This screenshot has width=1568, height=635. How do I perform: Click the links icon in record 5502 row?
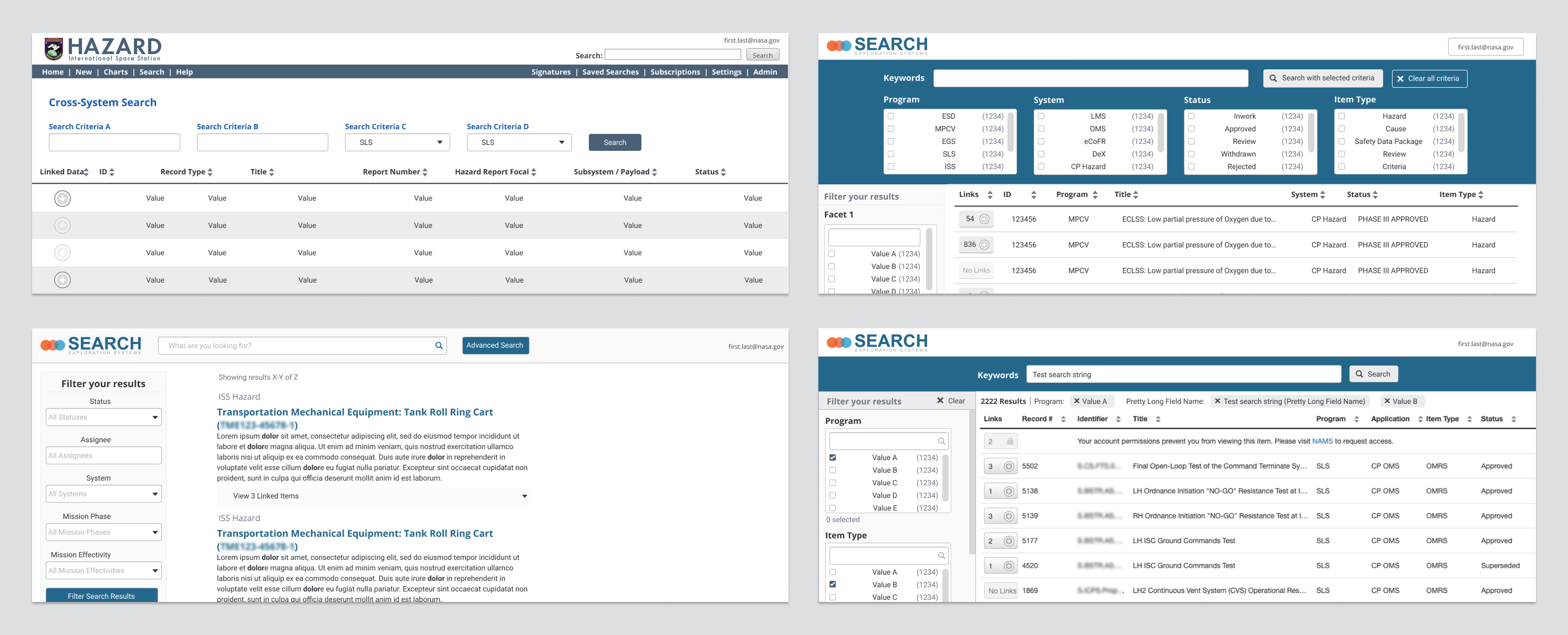(1009, 466)
